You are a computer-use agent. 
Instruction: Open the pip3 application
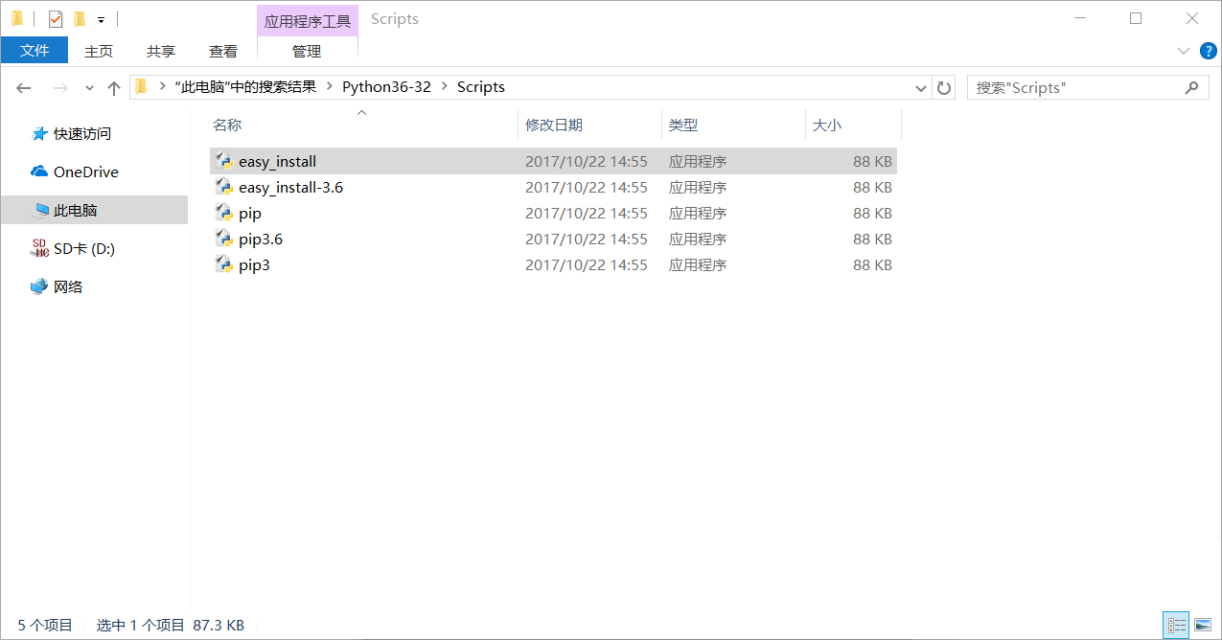[254, 264]
